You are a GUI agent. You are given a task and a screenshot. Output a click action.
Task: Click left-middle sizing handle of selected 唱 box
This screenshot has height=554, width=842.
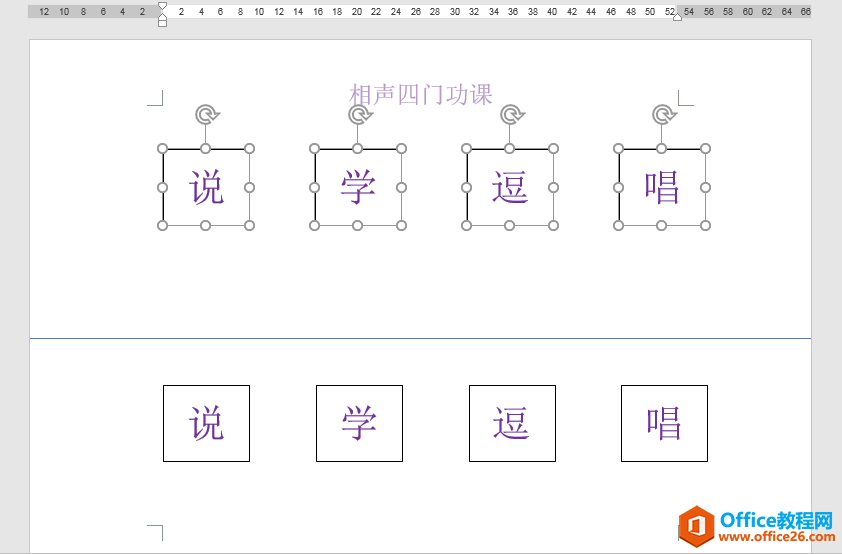(x=619, y=187)
